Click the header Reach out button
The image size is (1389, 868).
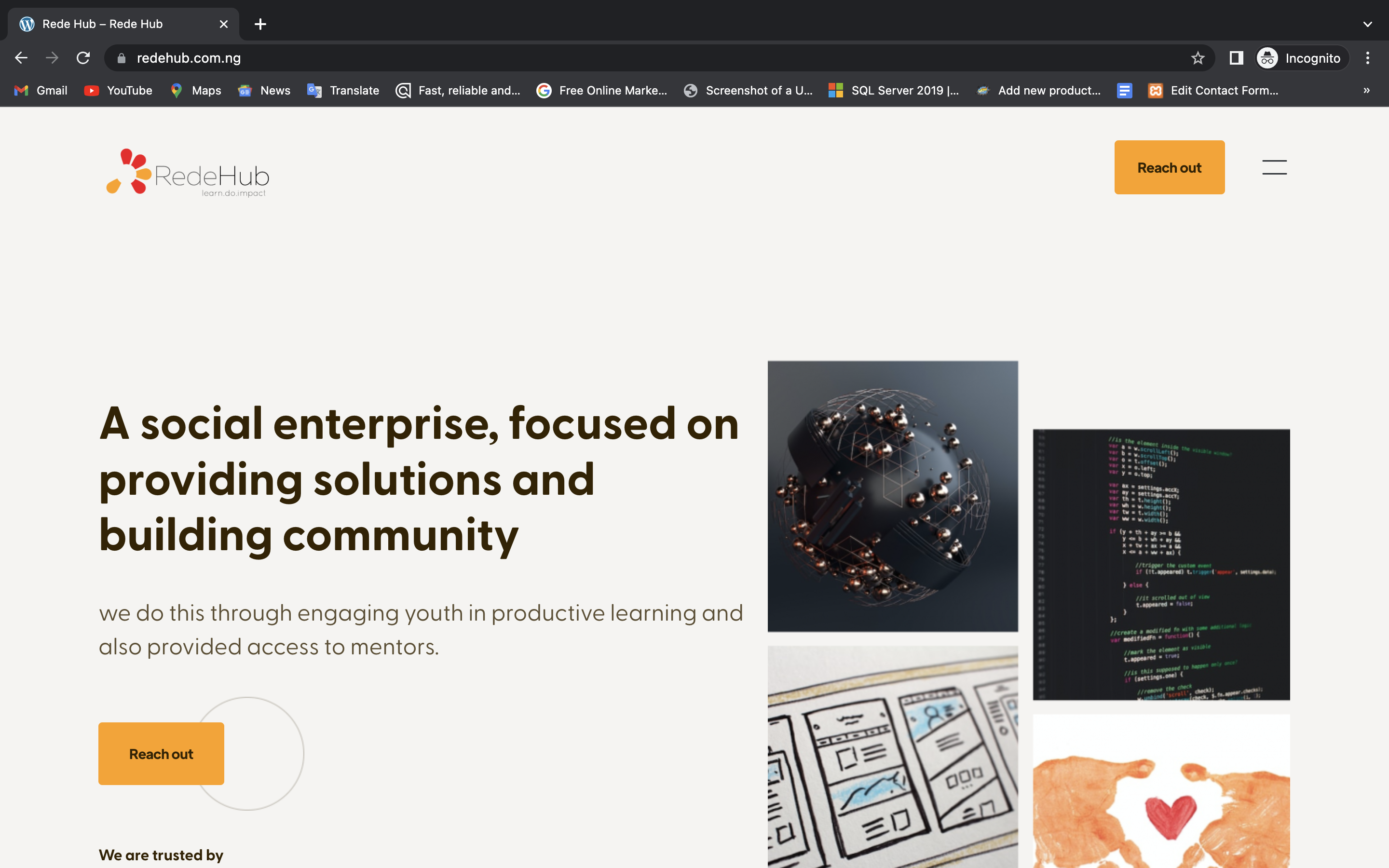pyautogui.click(x=1169, y=167)
